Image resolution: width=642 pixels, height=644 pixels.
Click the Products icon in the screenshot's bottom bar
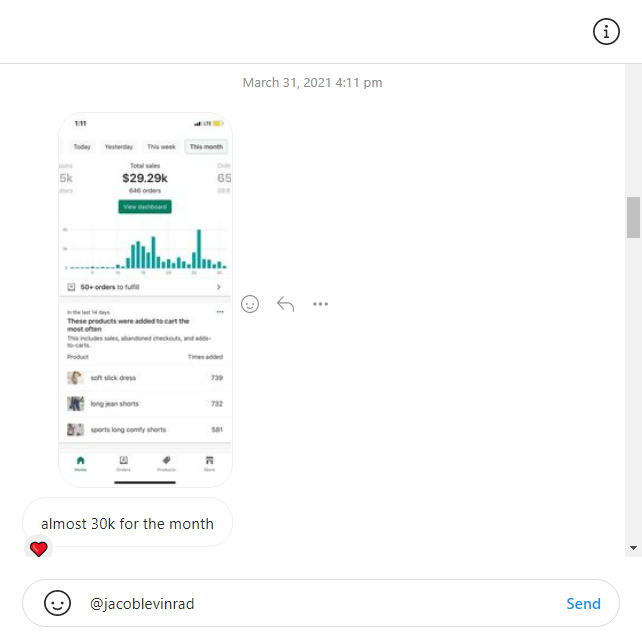click(167, 463)
